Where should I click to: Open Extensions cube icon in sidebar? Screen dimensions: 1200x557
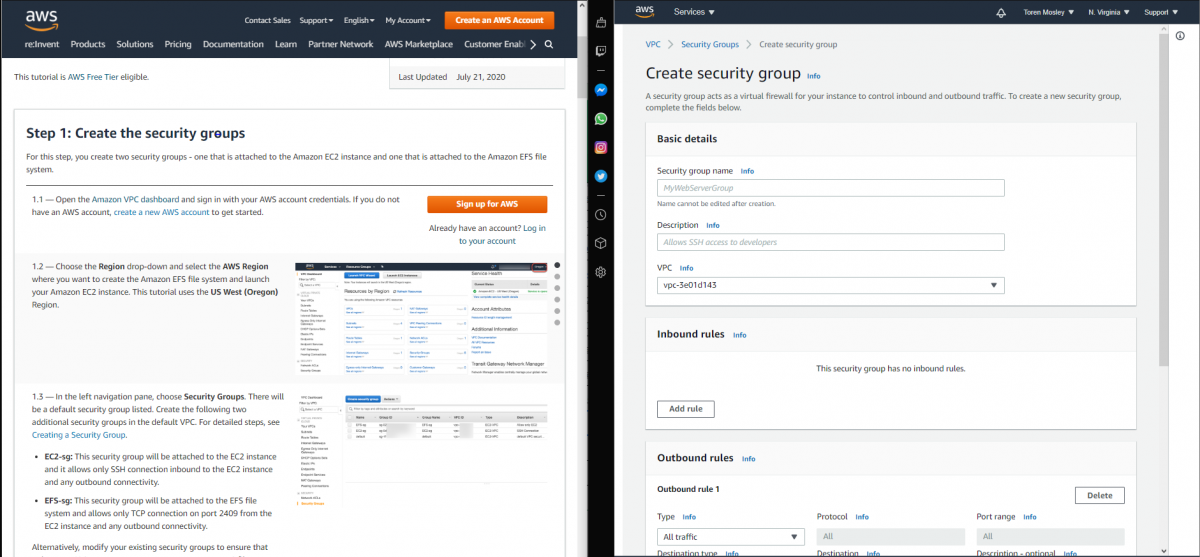click(x=600, y=243)
